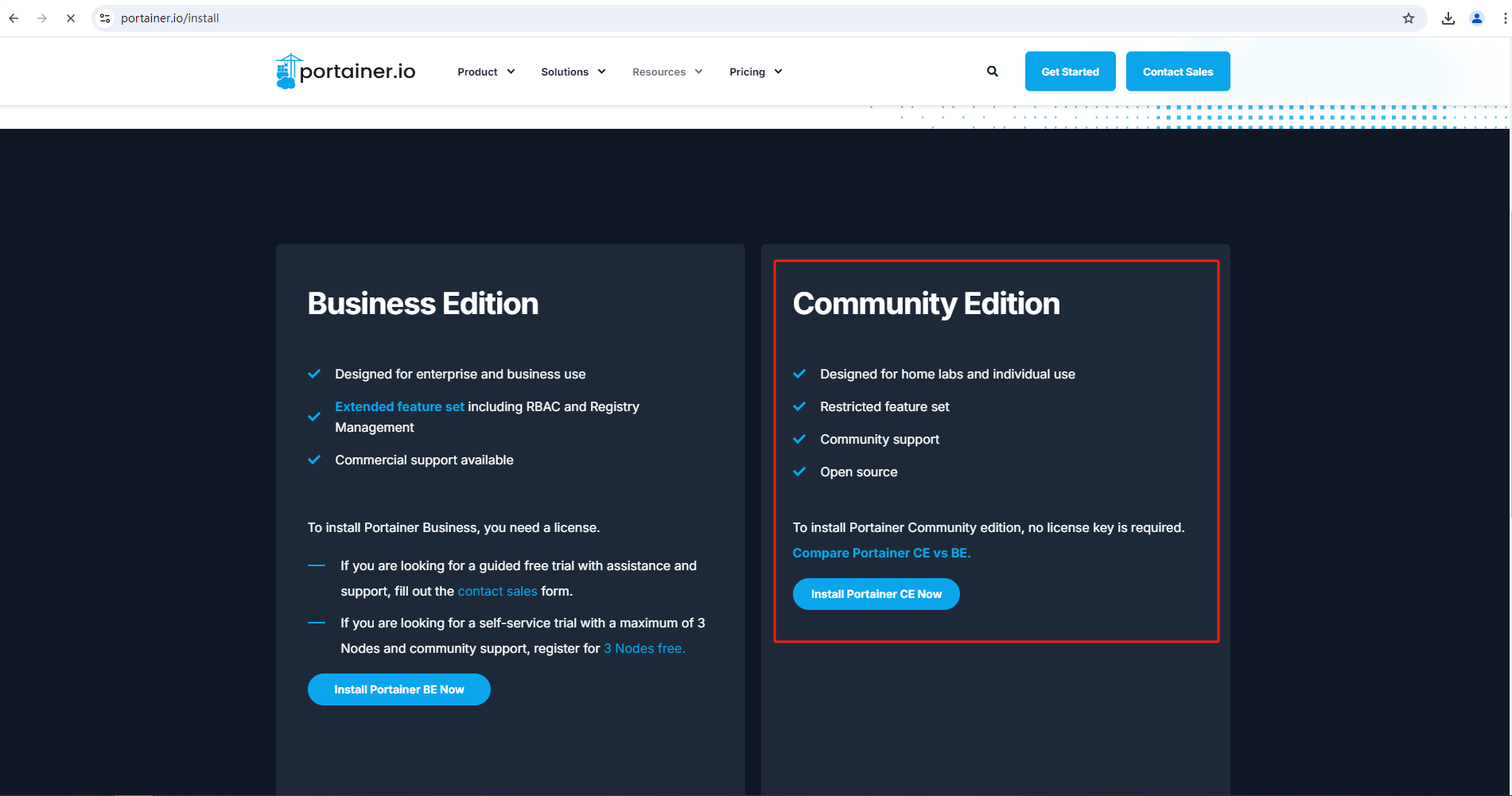1512x796 pixels.
Task: Open the browser profile menu
Action: tap(1477, 18)
